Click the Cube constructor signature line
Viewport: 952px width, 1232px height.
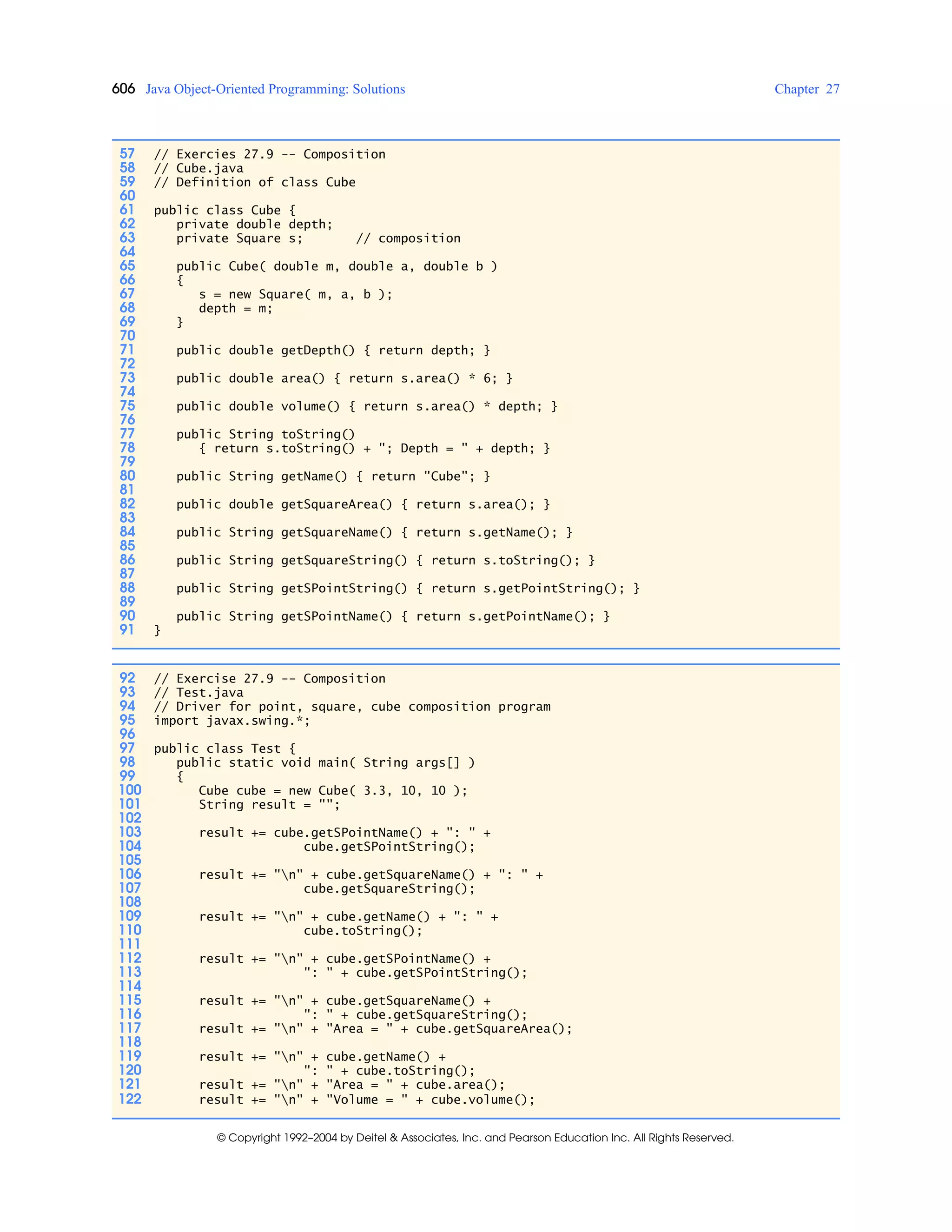click(337, 266)
